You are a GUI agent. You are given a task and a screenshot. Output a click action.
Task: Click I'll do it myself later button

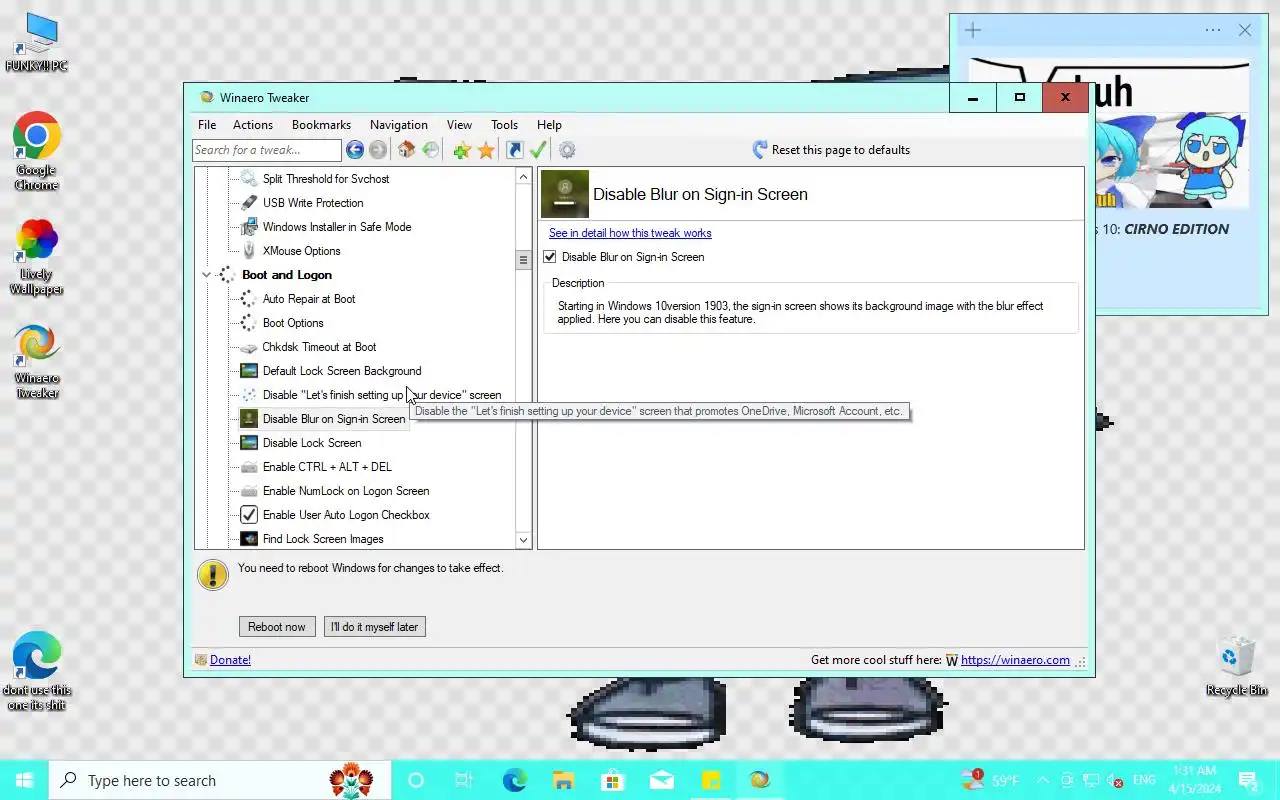(375, 627)
